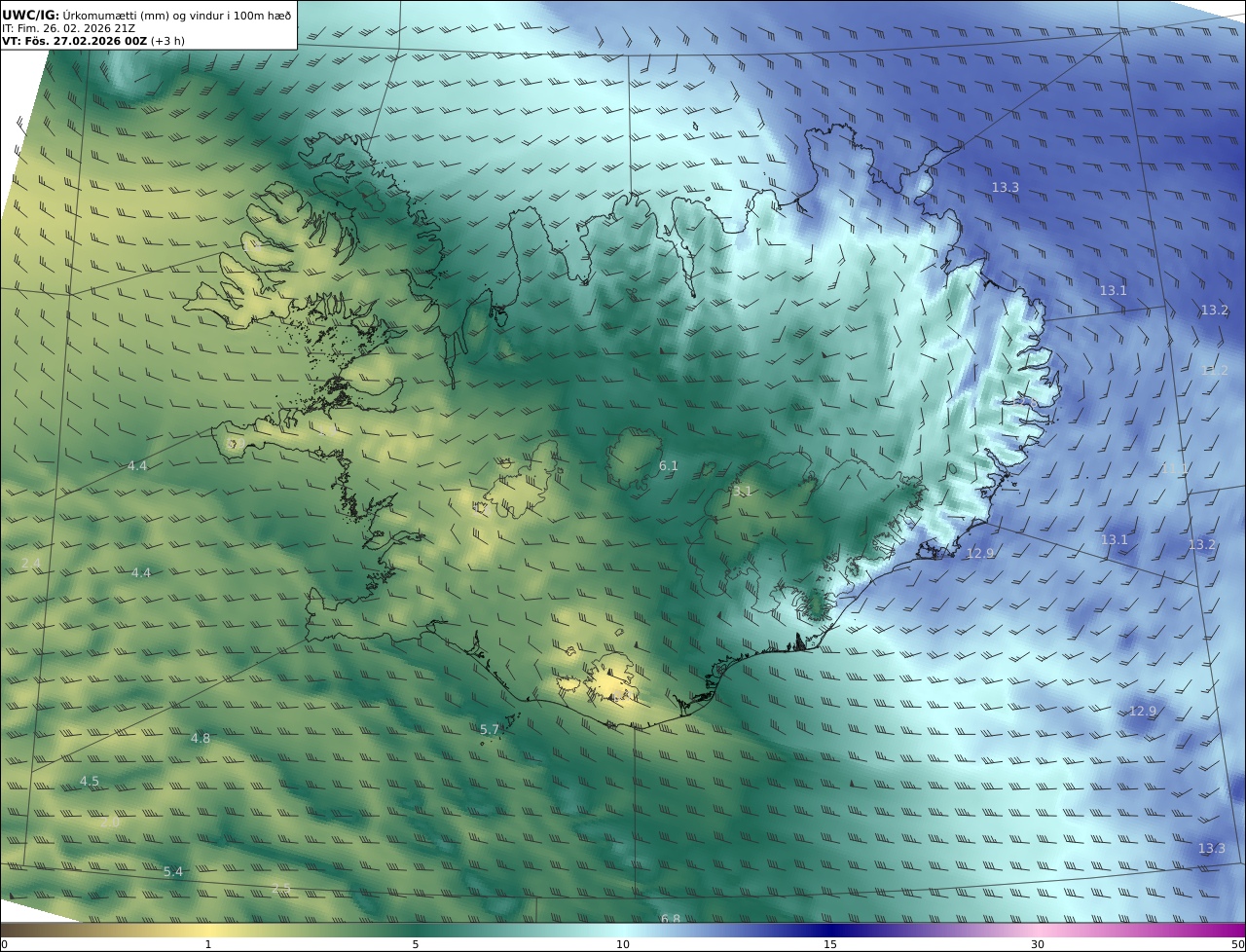
Task: Click the 15 tick label of the color scale
Action: [x=830, y=944]
